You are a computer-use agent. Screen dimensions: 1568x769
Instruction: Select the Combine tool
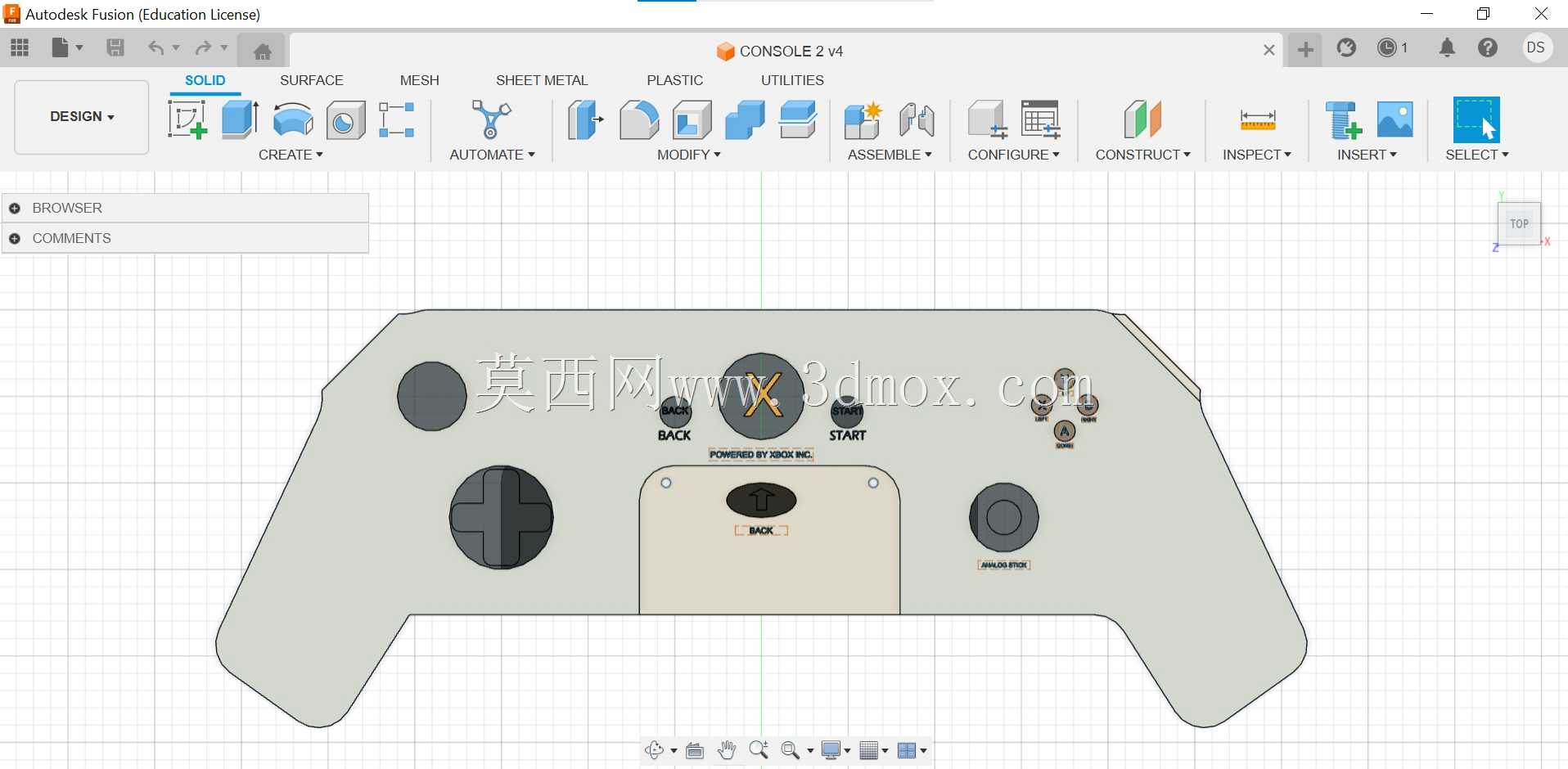tap(745, 119)
